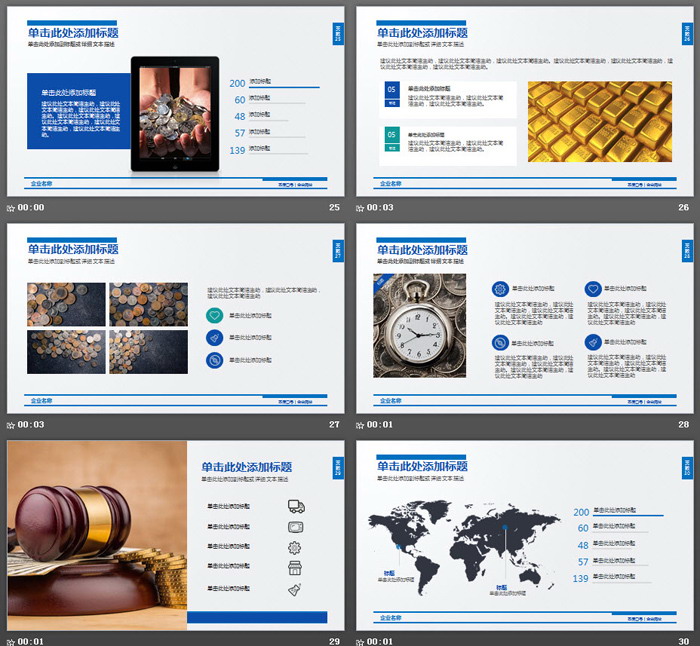Click the delivery truck icon on slide 29

[296, 506]
